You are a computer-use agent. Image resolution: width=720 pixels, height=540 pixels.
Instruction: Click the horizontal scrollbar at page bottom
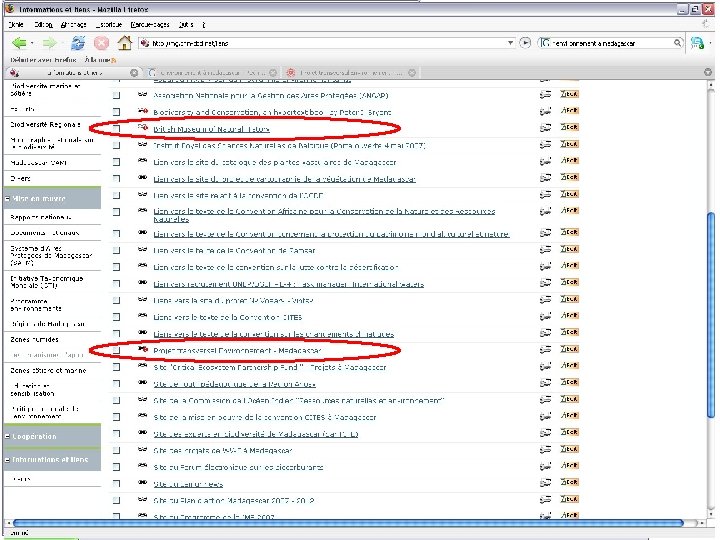[x=348, y=523]
